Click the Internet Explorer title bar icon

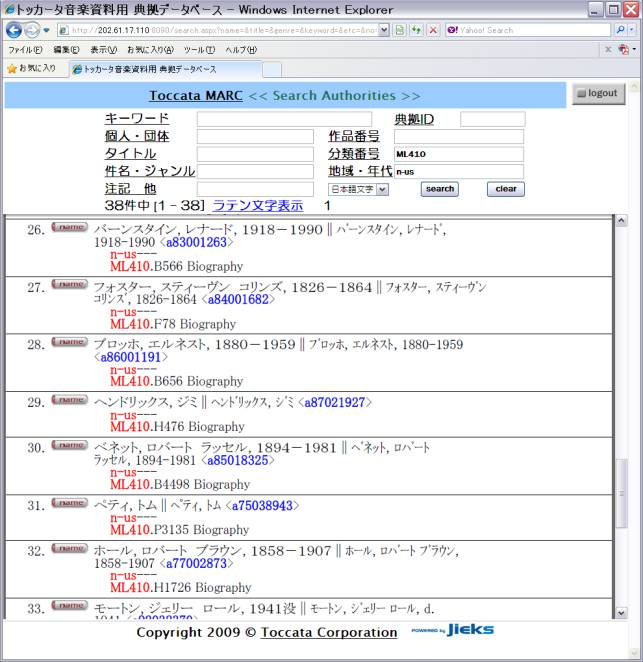coord(9,9)
